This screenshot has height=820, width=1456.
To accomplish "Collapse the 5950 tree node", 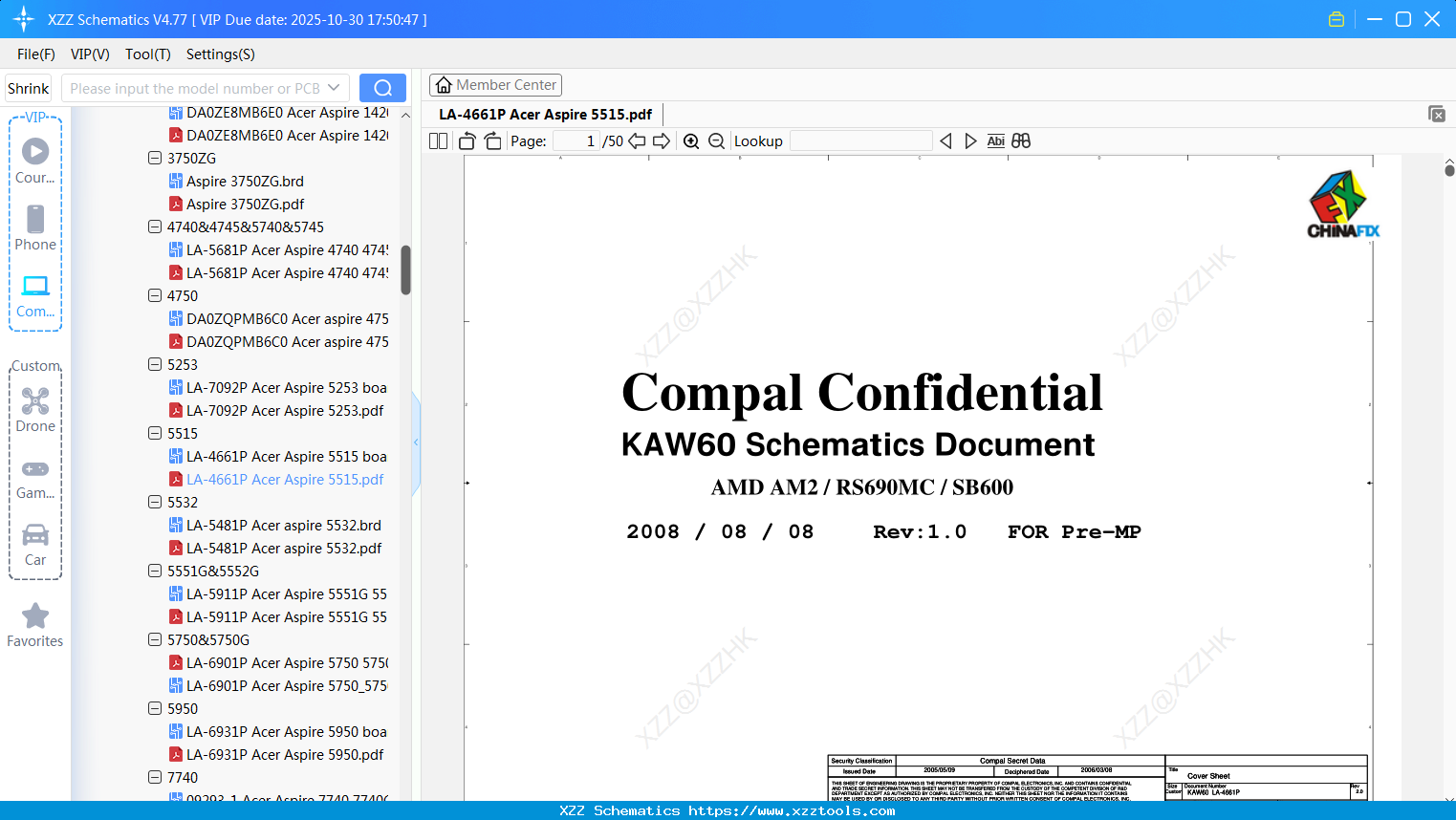I will [x=155, y=708].
